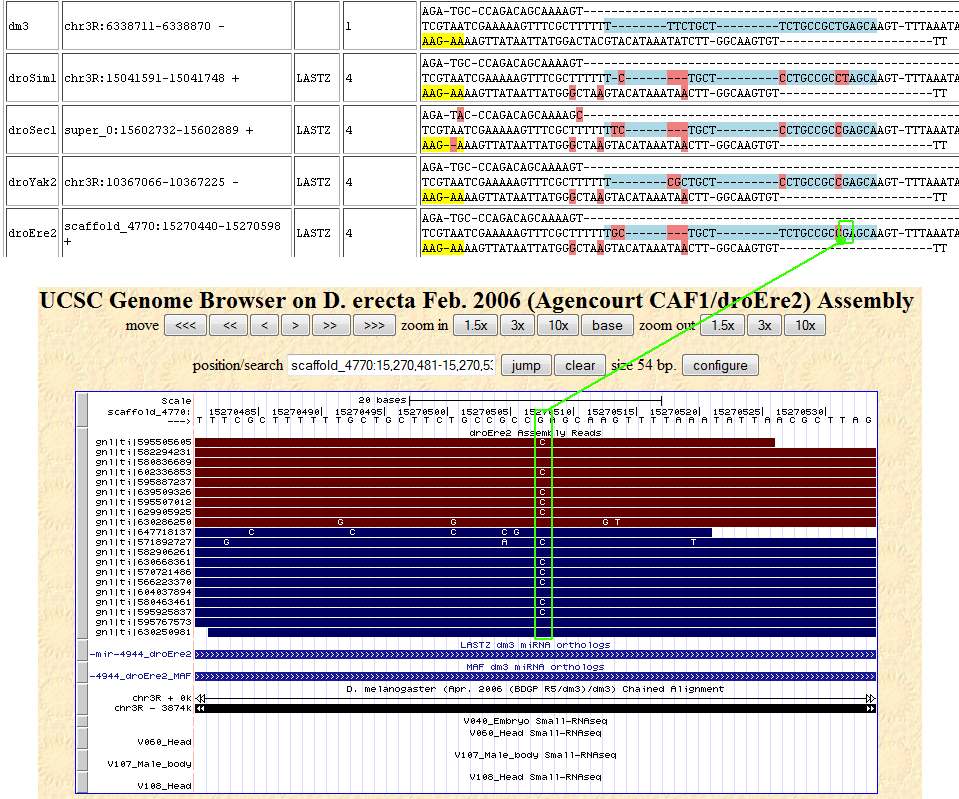Screen dimensions: 959x799
Task: Click the position/search text field
Action: click(x=390, y=365)
